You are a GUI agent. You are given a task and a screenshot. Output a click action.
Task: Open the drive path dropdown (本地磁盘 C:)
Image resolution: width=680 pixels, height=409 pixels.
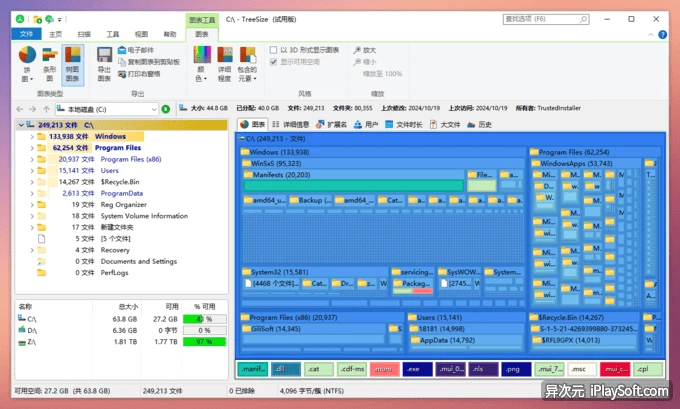tap(154, 109)
